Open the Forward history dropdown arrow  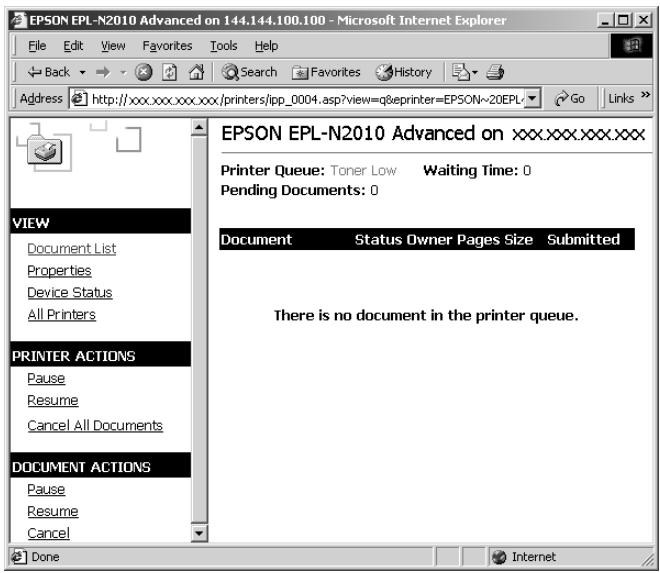(123, 73)
